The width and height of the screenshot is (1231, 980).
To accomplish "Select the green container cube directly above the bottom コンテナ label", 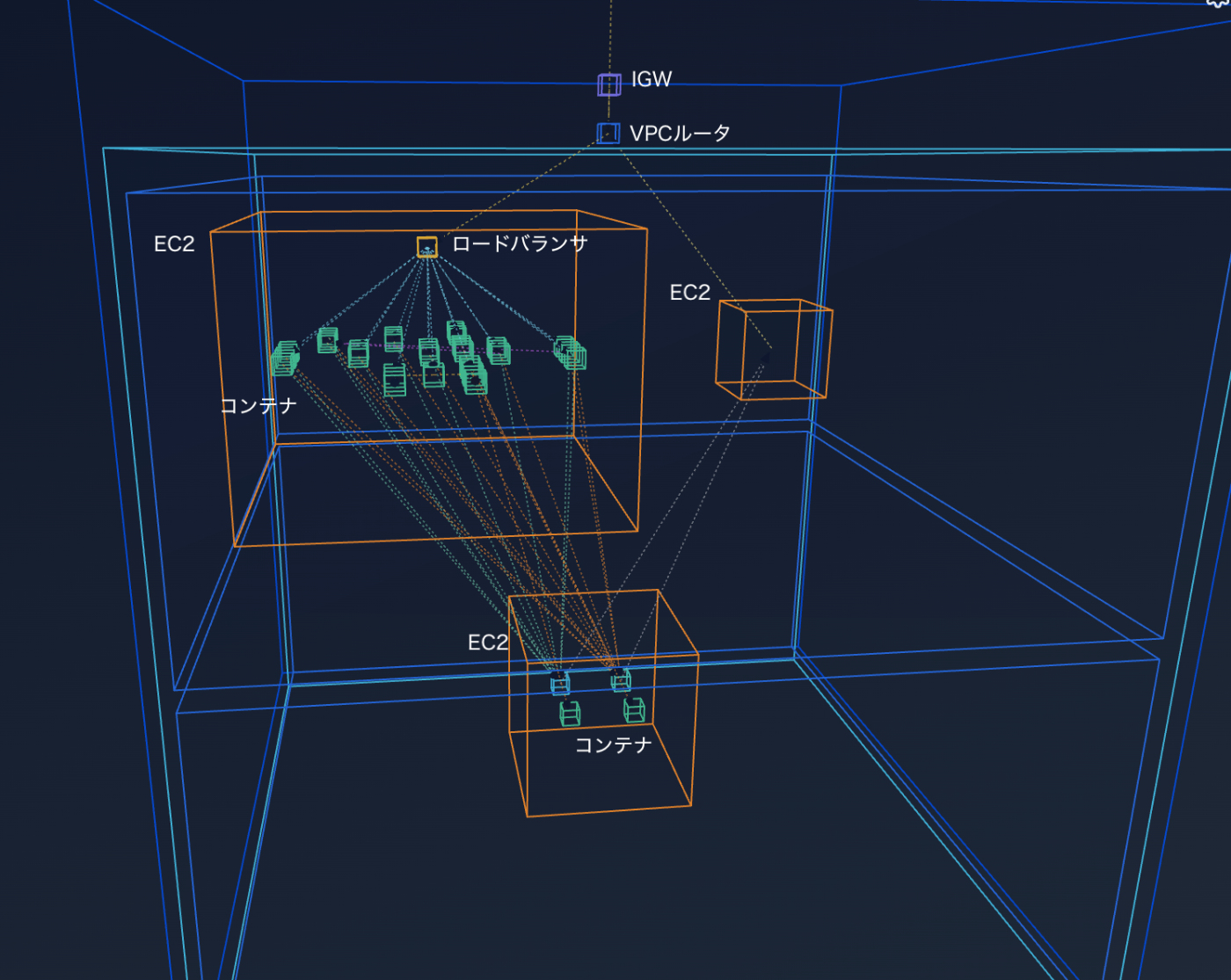I will tap(570, 714).
